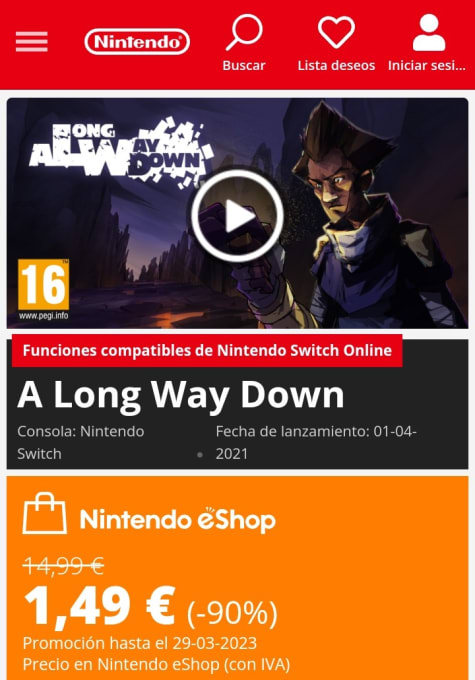The image size is (475, 680).
Task: Open Funciones compatibles de Nintendo Switch Online banner
Action: coord(207,350)
